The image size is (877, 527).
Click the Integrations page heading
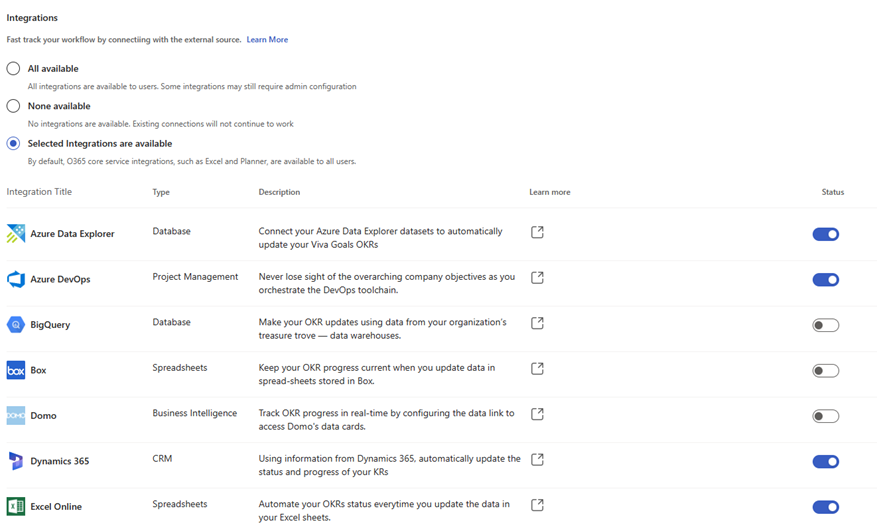[x=32, y=18]
